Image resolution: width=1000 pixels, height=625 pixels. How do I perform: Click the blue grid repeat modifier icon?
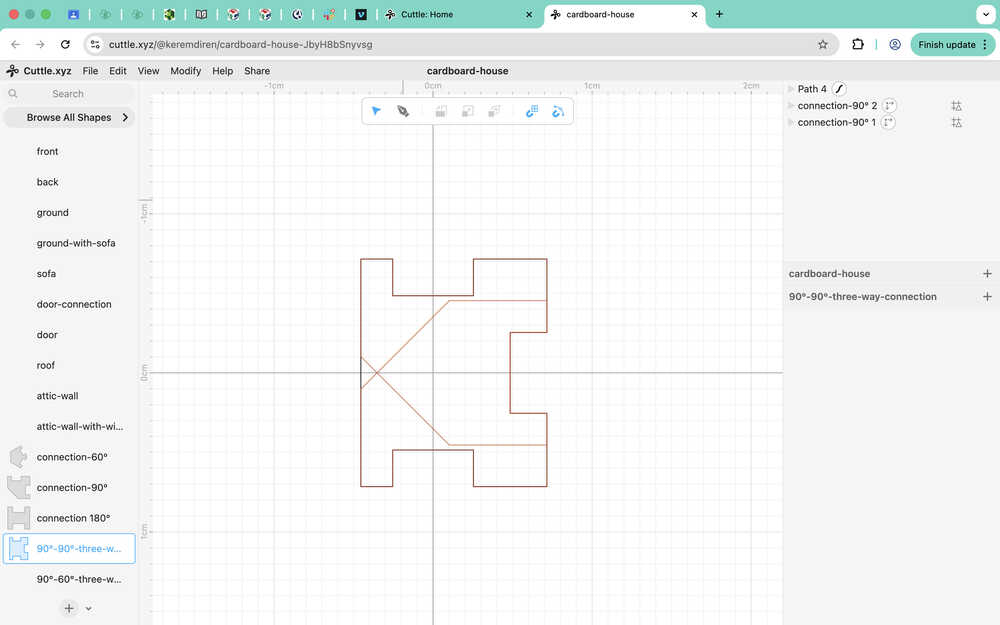pos(532,112)
